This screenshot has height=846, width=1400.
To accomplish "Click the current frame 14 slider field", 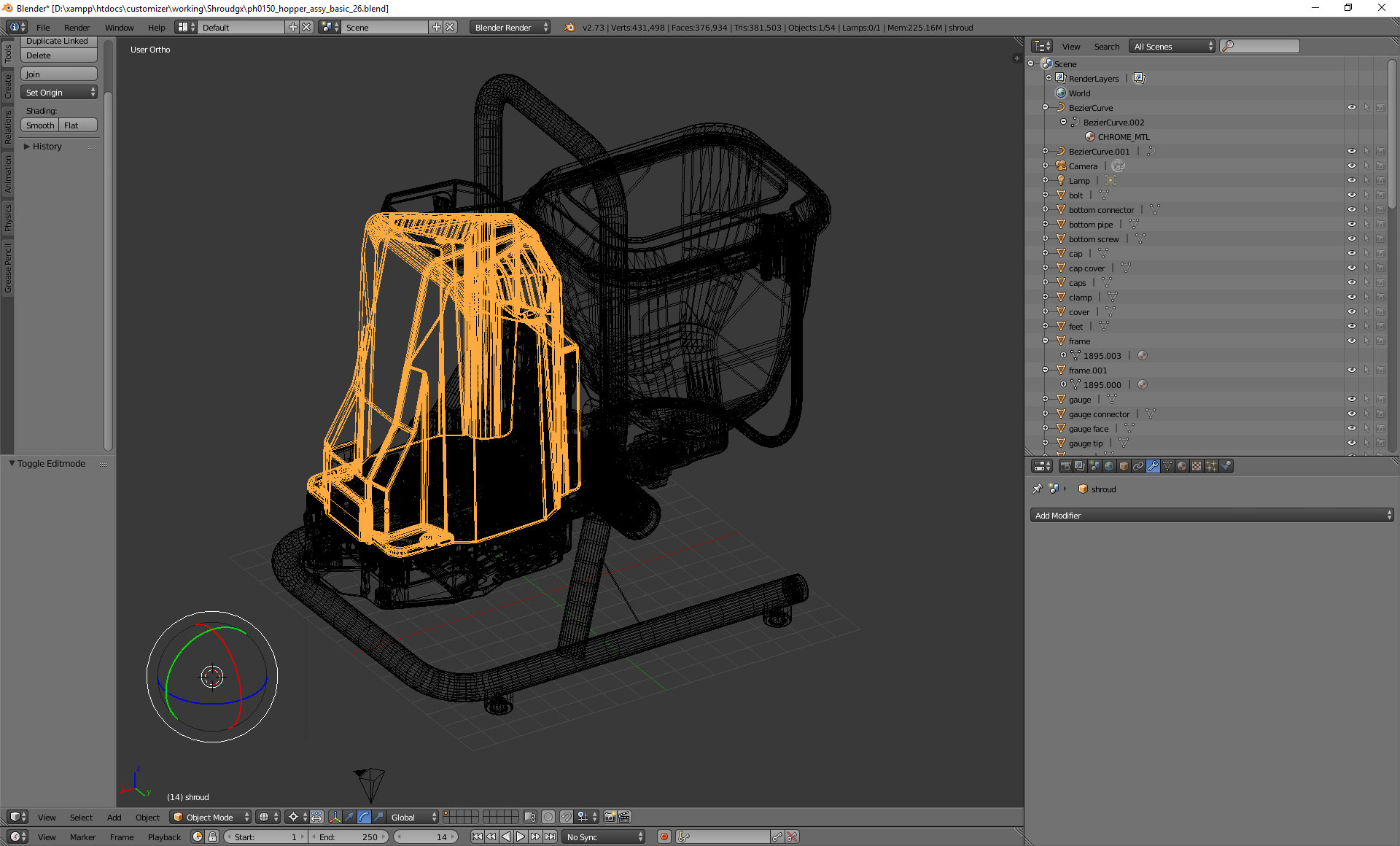I will point(427,837).
